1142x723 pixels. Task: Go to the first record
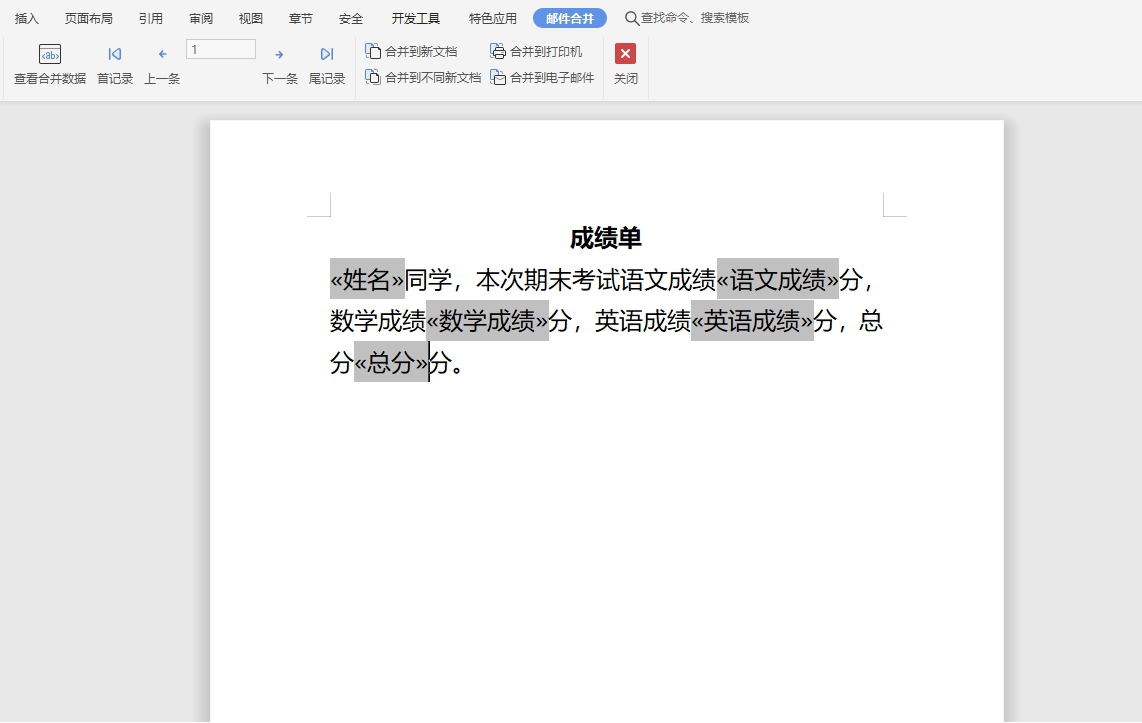(115, 55)
